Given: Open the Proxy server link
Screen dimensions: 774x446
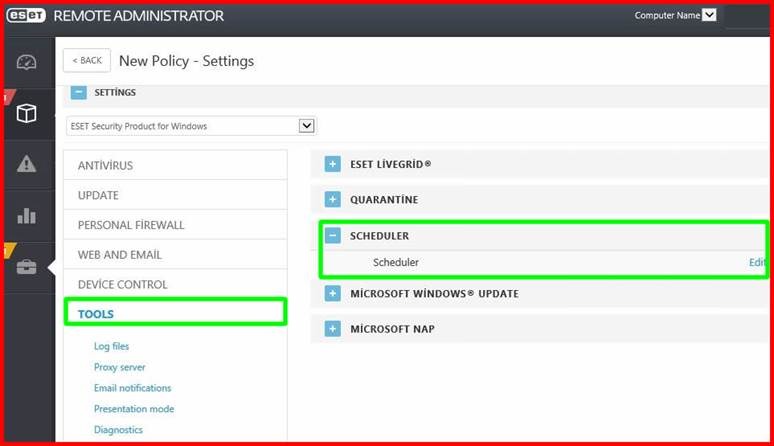Looking at the screenshot, I should [119, 367].
